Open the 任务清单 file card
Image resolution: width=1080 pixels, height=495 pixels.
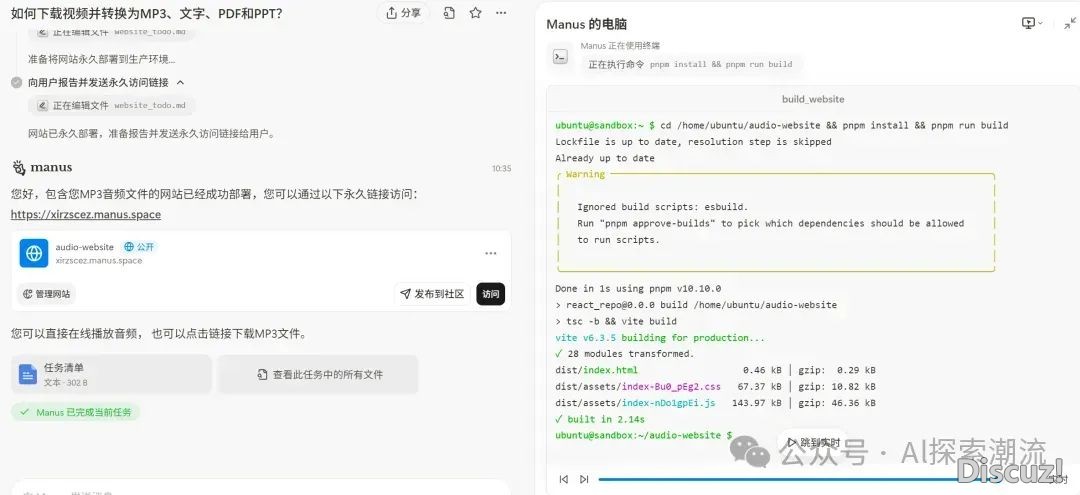[112, 375]
